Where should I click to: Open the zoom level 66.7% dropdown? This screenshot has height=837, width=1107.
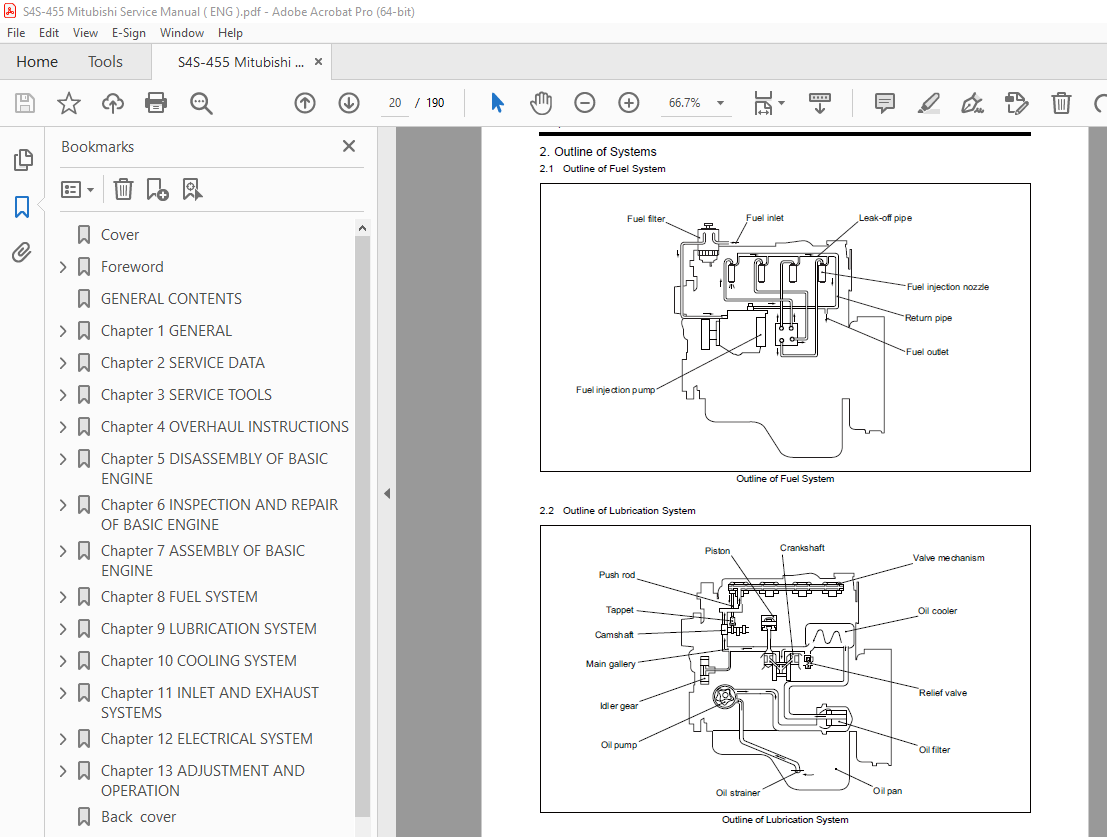pyautogui.click(x=720, y=103)
